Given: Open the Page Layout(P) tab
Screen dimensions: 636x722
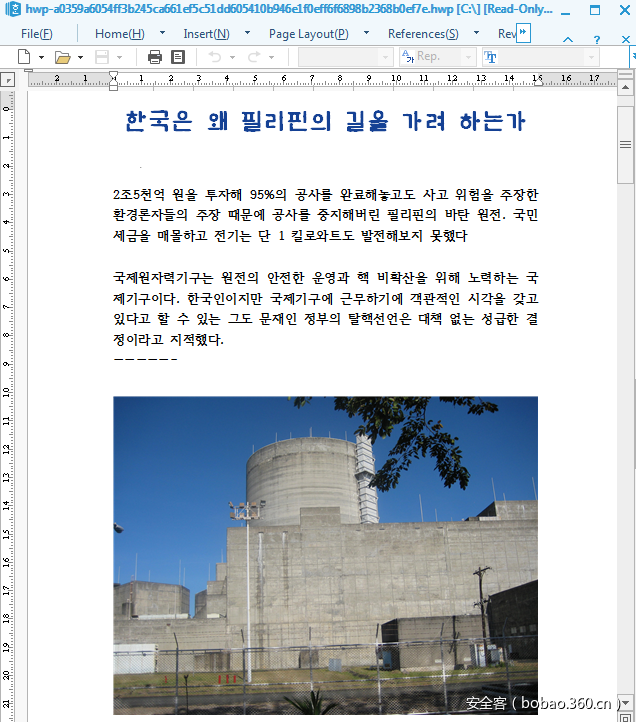Looking at the screenshot, I should coord(309,34).
